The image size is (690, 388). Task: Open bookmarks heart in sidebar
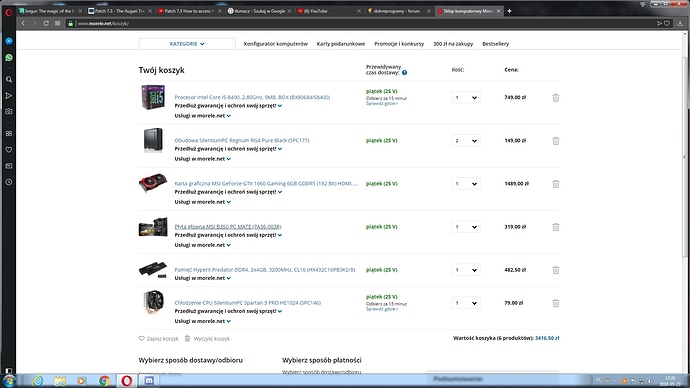pos(9,150)
